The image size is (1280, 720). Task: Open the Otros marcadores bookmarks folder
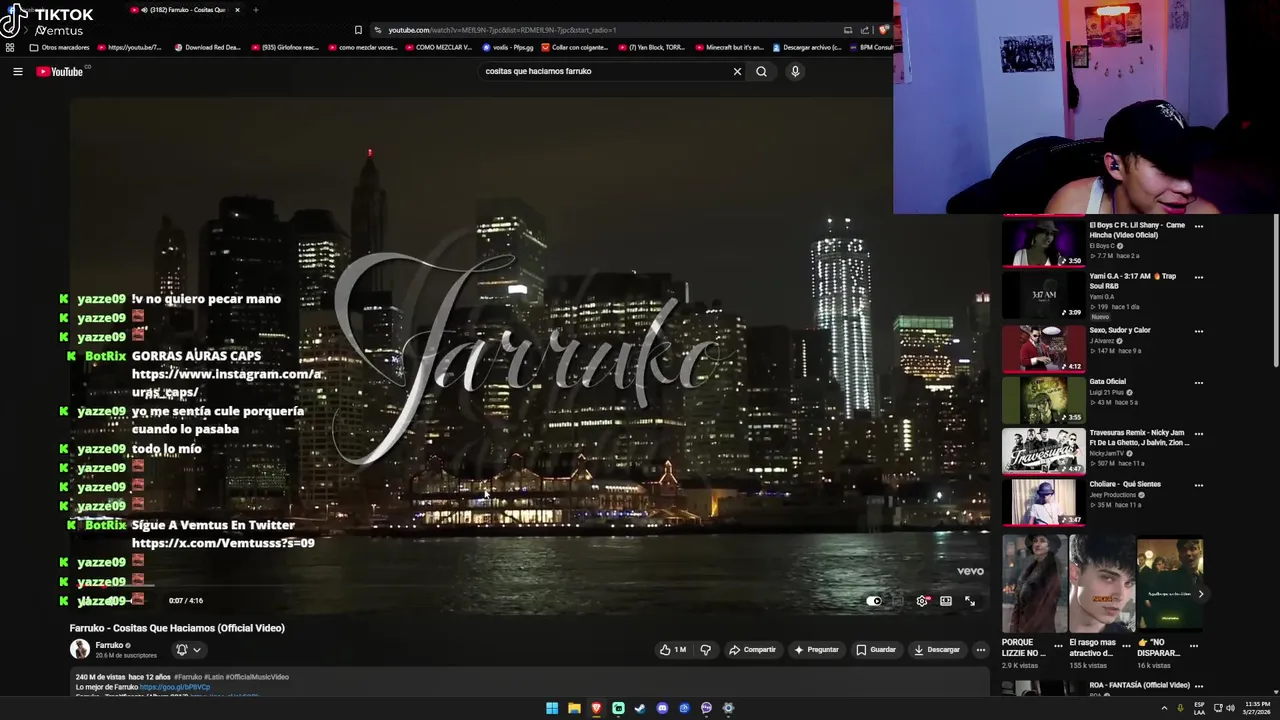(x=60, y=47)
